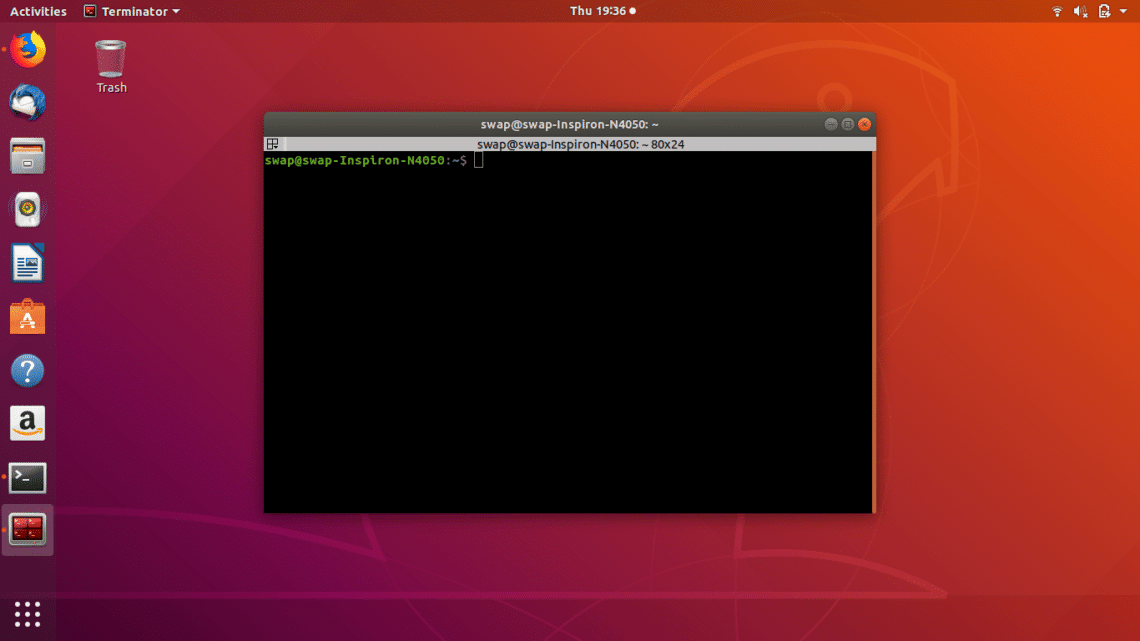Click the Amazon launcher icon
The image size is (1140, 641).
tap(28, 424)
